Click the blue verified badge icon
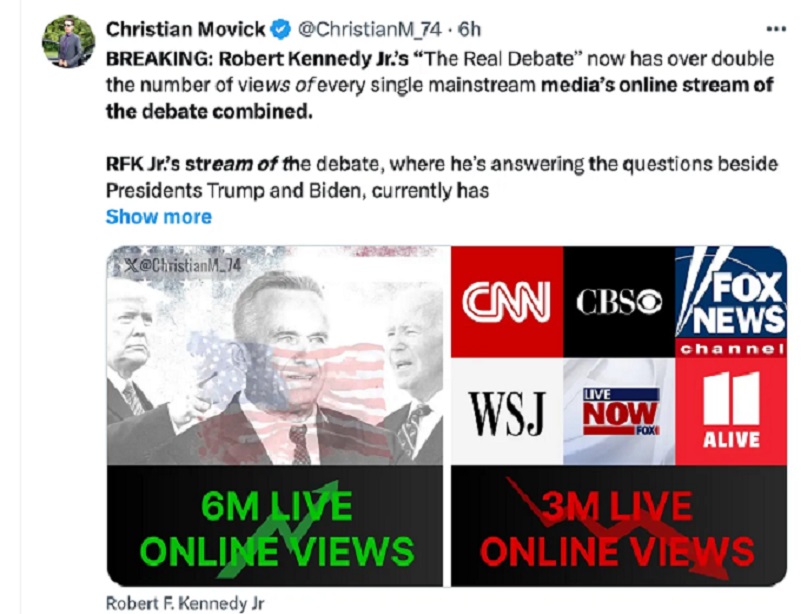Screen dimensions: 807x614 (x=281, y=29)
